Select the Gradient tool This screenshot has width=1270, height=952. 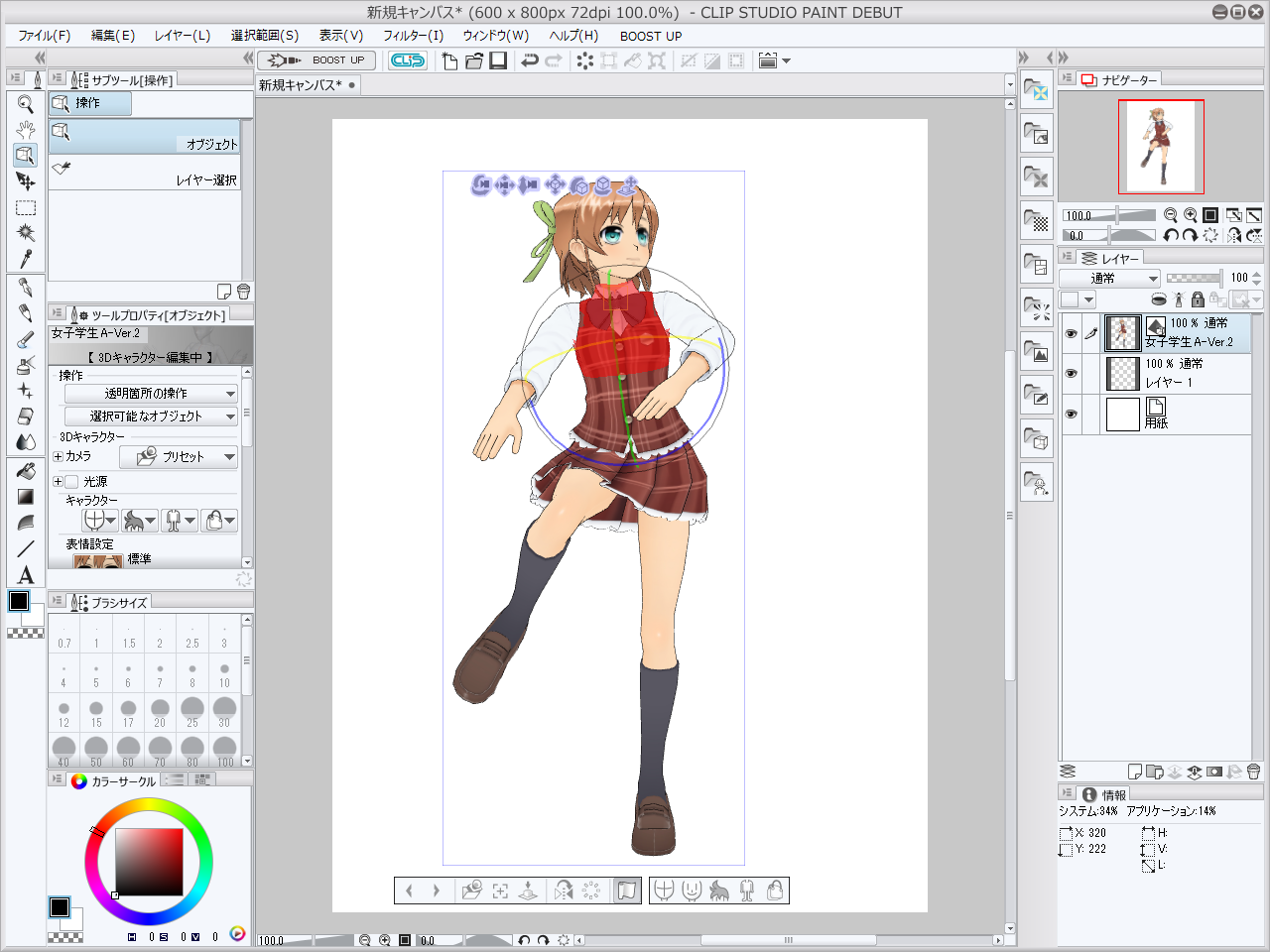[x=26, y=497]
